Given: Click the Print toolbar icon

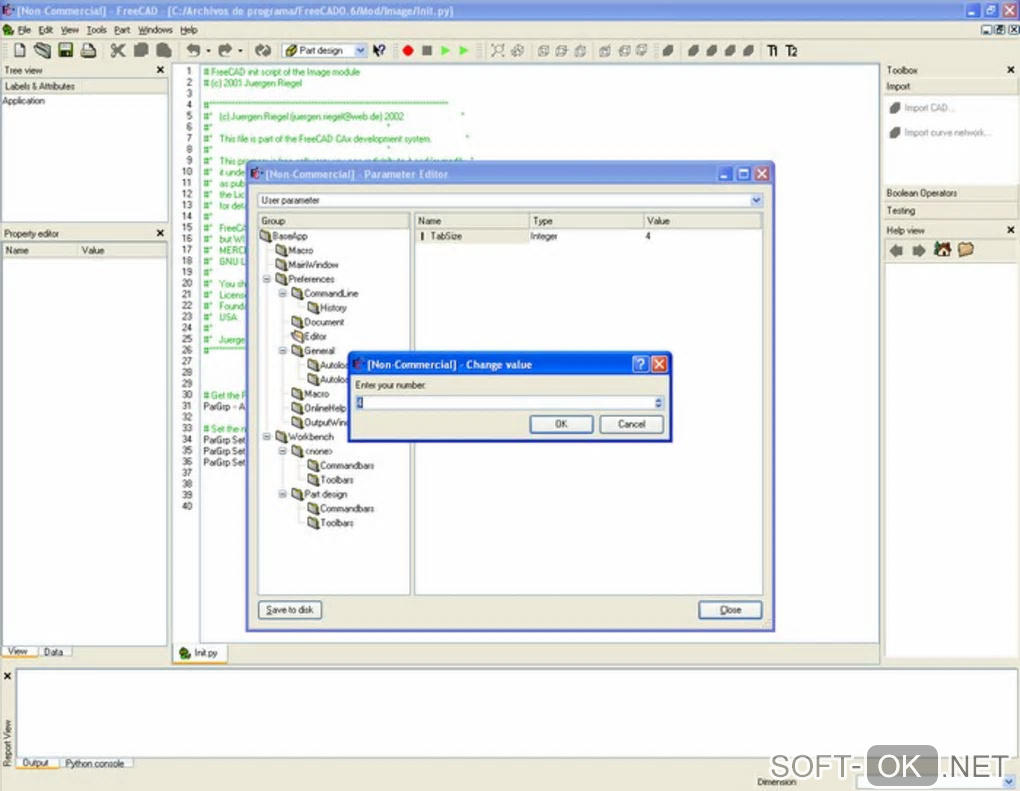Looking at the screenshot, I should pos(88,50).
